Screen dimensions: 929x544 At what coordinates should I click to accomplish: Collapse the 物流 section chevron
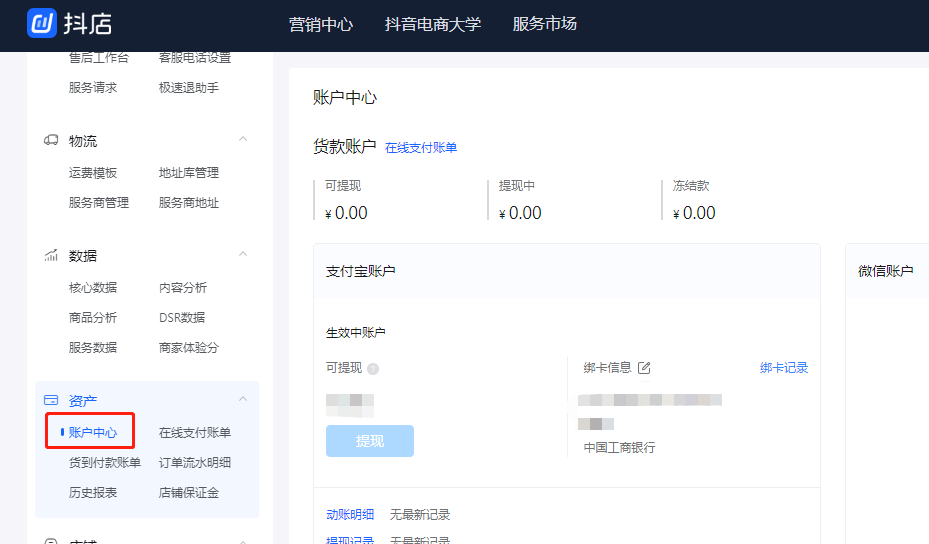[x=242, y=140]
